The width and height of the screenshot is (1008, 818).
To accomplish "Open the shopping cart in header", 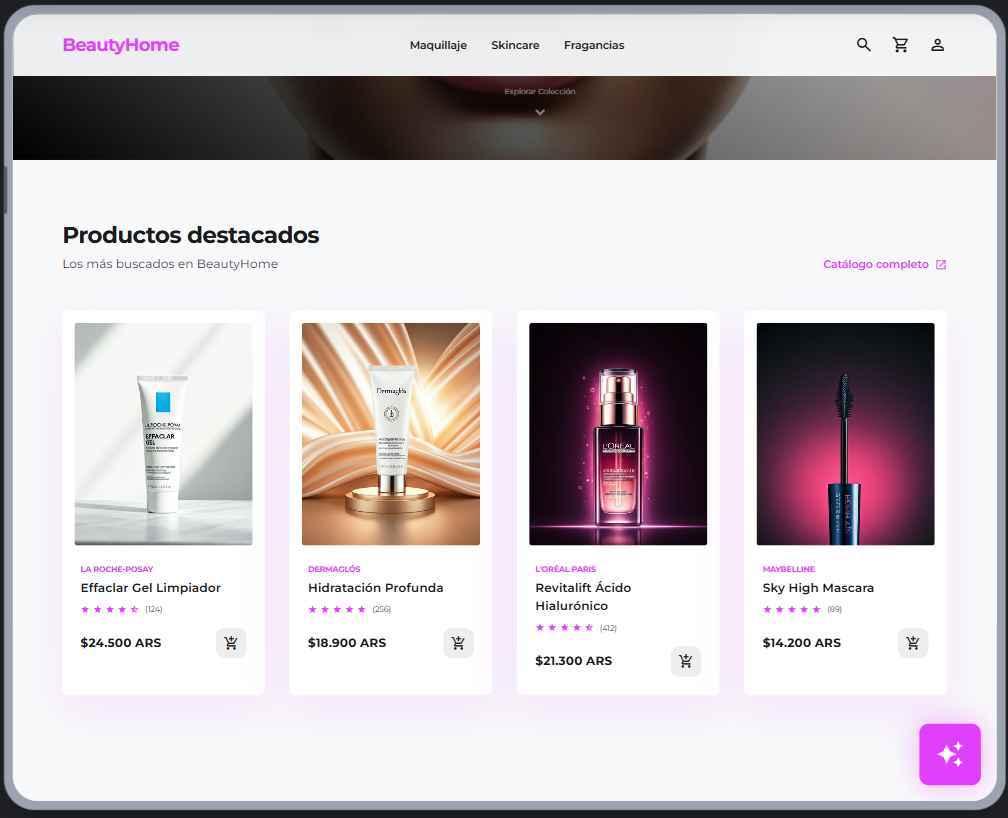I will 901,45.
